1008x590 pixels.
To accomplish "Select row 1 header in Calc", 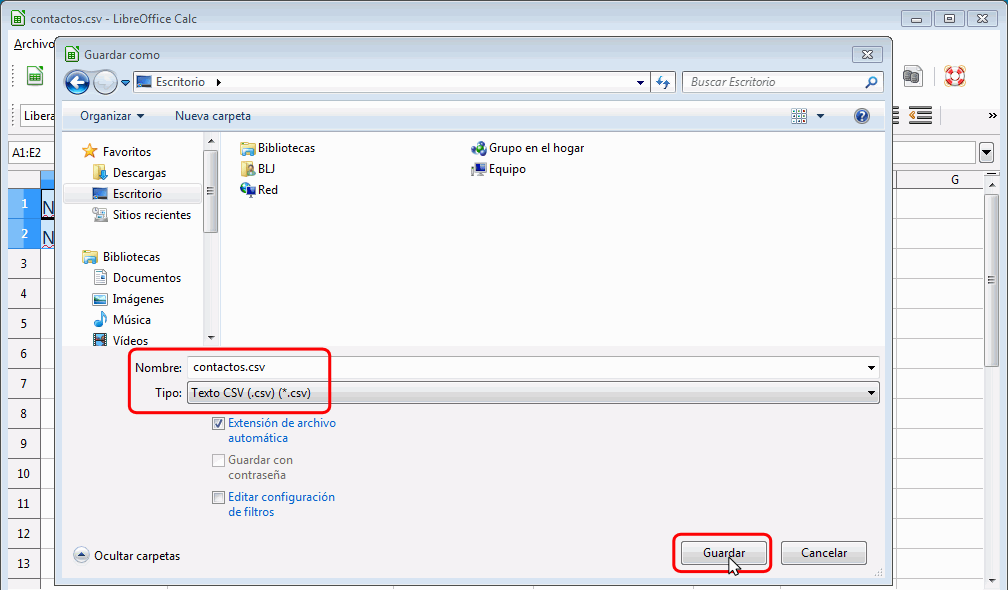I will coord(24,204).
